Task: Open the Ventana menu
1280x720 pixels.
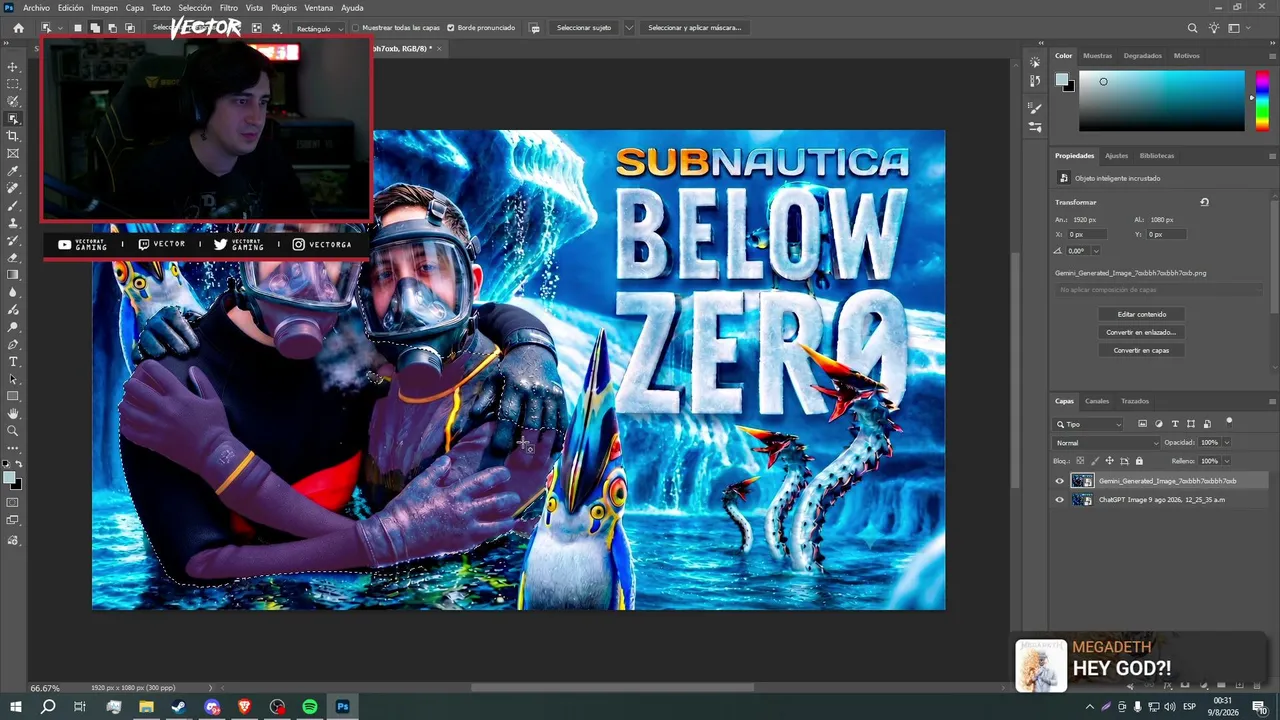Action: coord(319,8)
